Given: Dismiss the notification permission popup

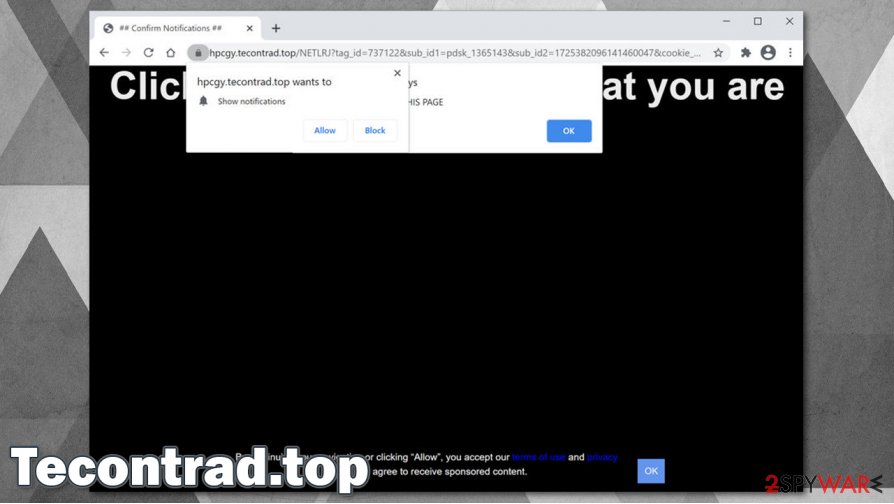Looking at the screenshot, I should coord(397,73).
